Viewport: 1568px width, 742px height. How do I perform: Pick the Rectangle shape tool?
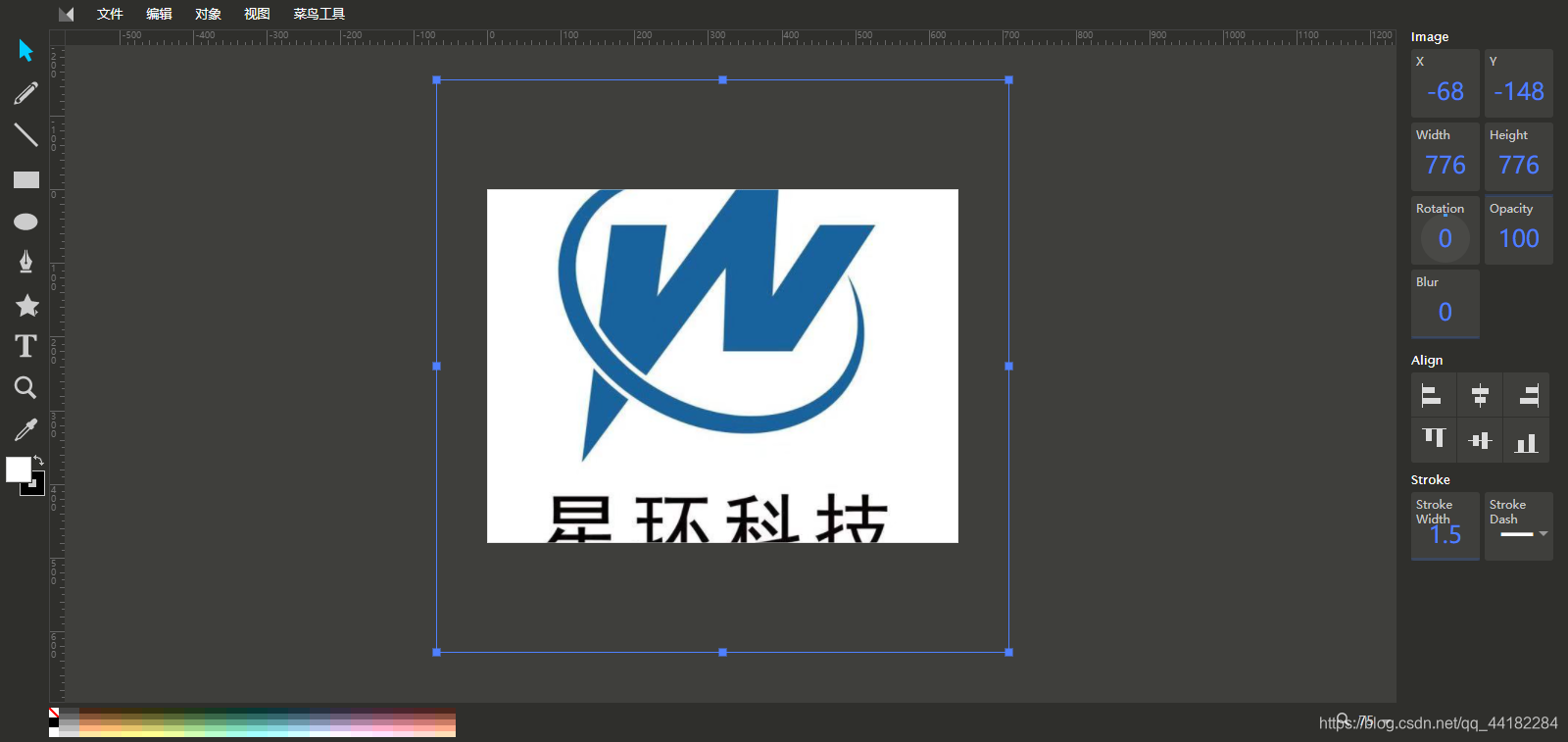[25, 179]
